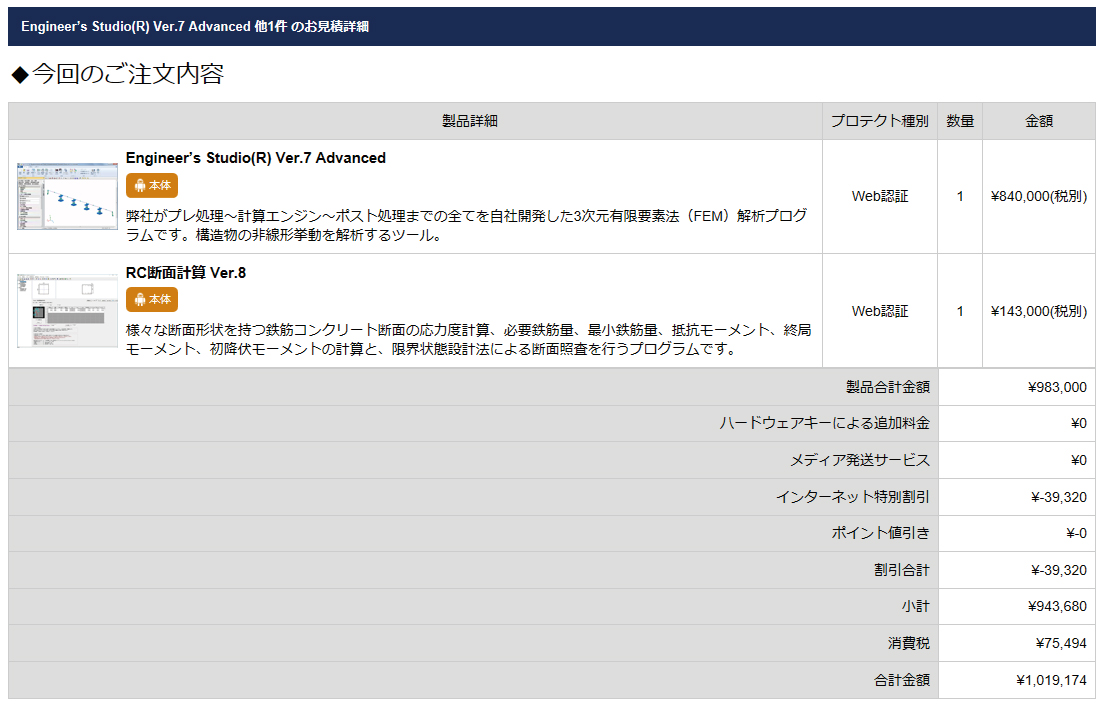Viewport: 1108px width, 705px height.
Task: Click the 小計 label
Action: (916, 606)
